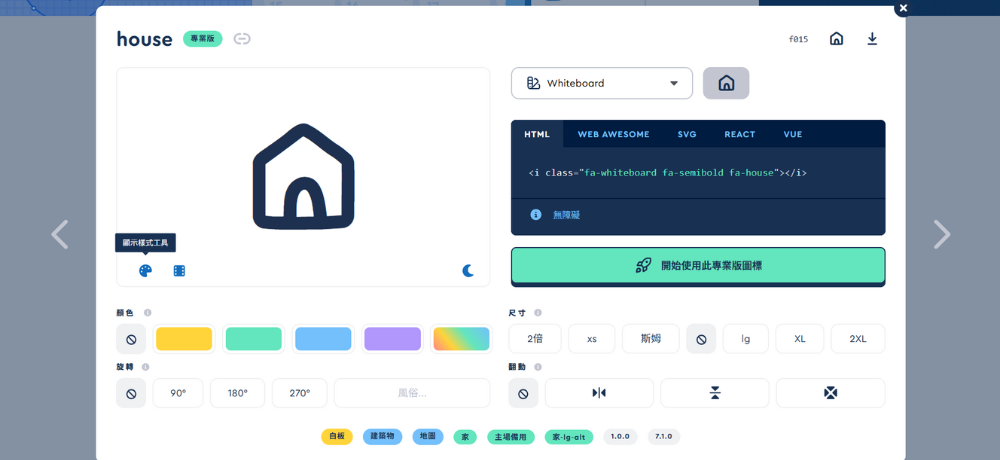Open the Whiteboard style dropdown
The height and width of the screenshot is (460, 1000).
[602, 83]
